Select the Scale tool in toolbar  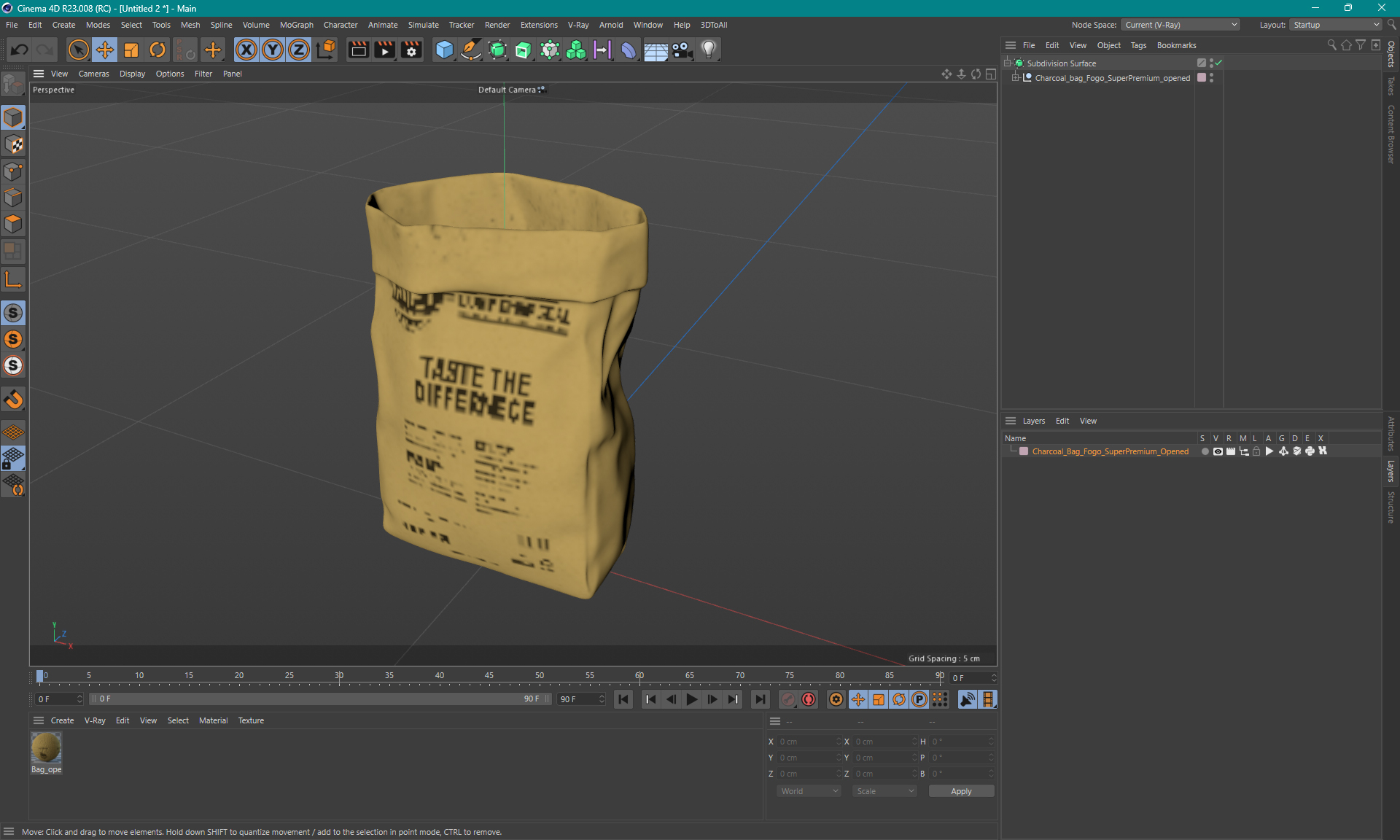click(131, 50)
